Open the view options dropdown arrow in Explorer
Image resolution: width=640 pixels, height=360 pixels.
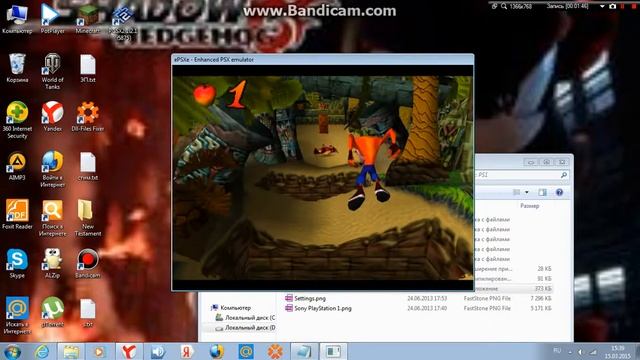527,192
